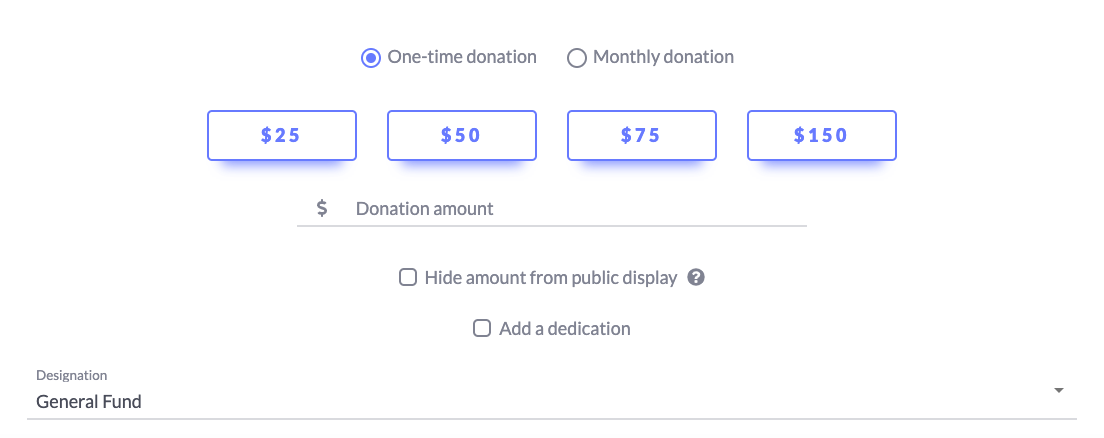Click the "One-time donation" label text
The height and width of the screenshot is (438, 1104).
pos(462,57)
